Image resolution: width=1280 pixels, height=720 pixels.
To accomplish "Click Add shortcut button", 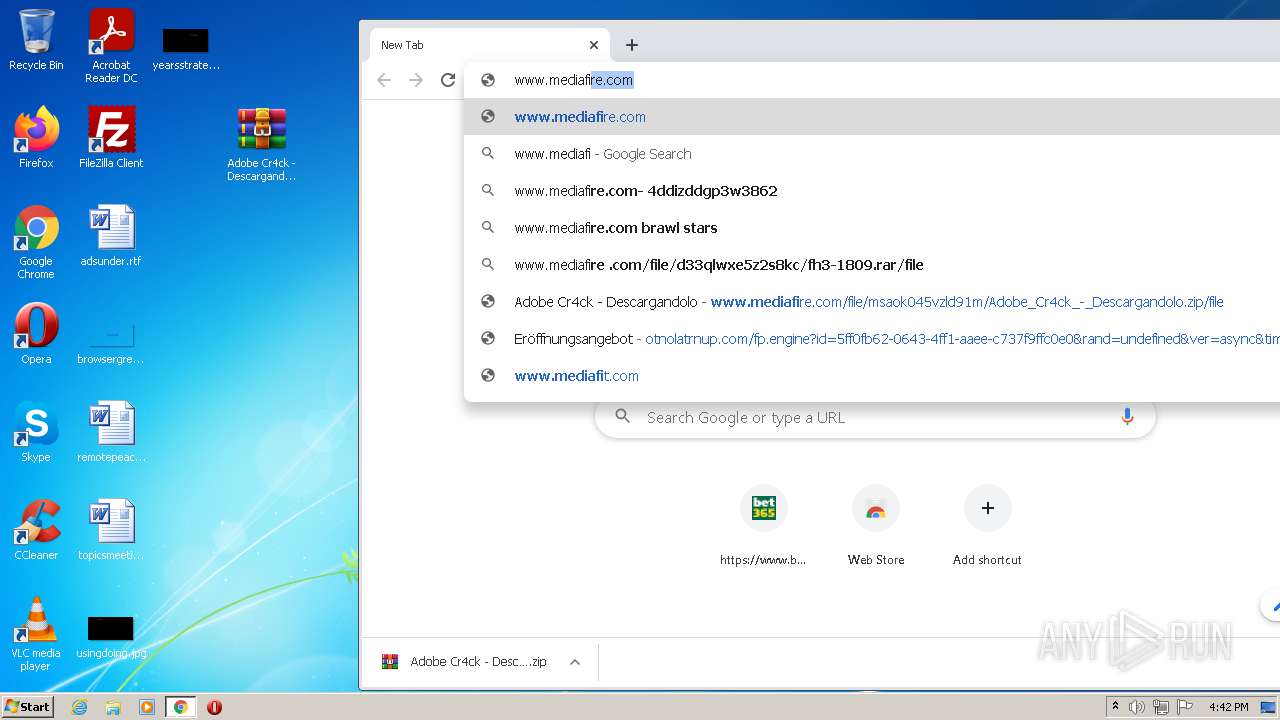I will pyautogui.click(x=987, y=527).
